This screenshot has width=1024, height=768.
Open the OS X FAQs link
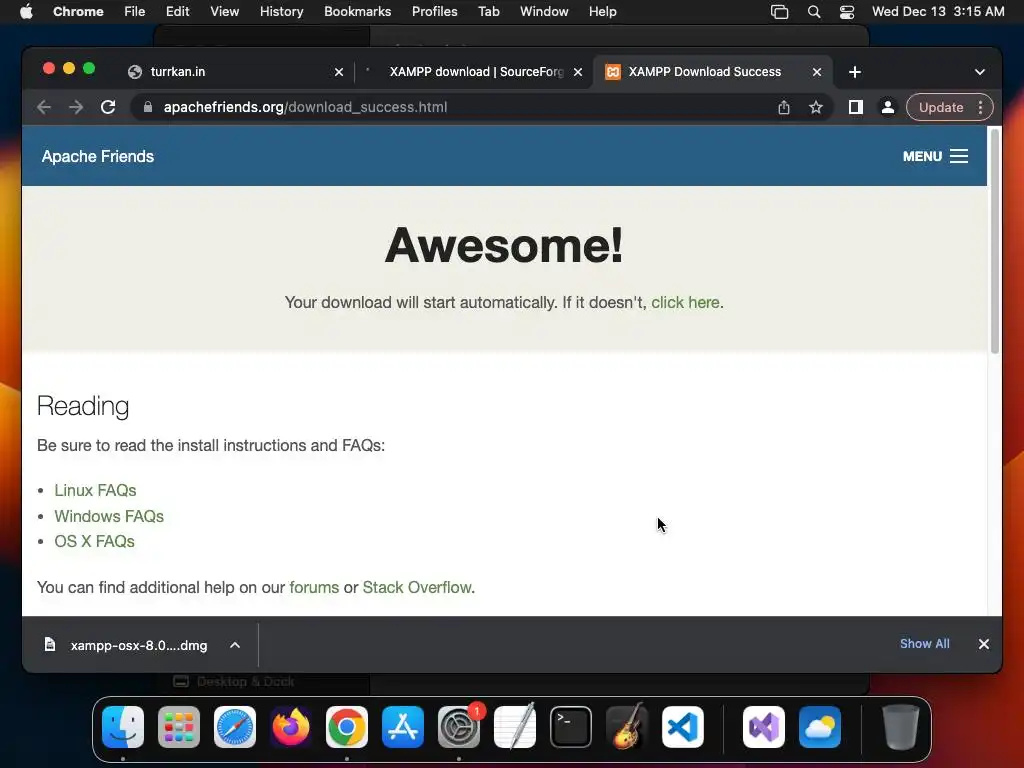[x=95, y=541]
